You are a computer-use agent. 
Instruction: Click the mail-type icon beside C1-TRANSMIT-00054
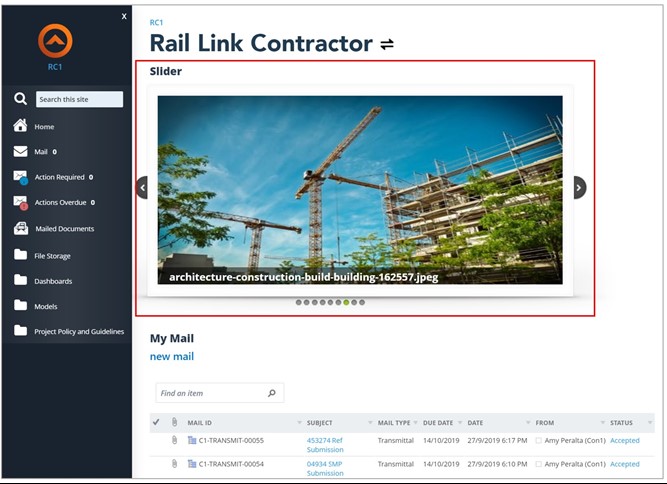click(192, 464)
